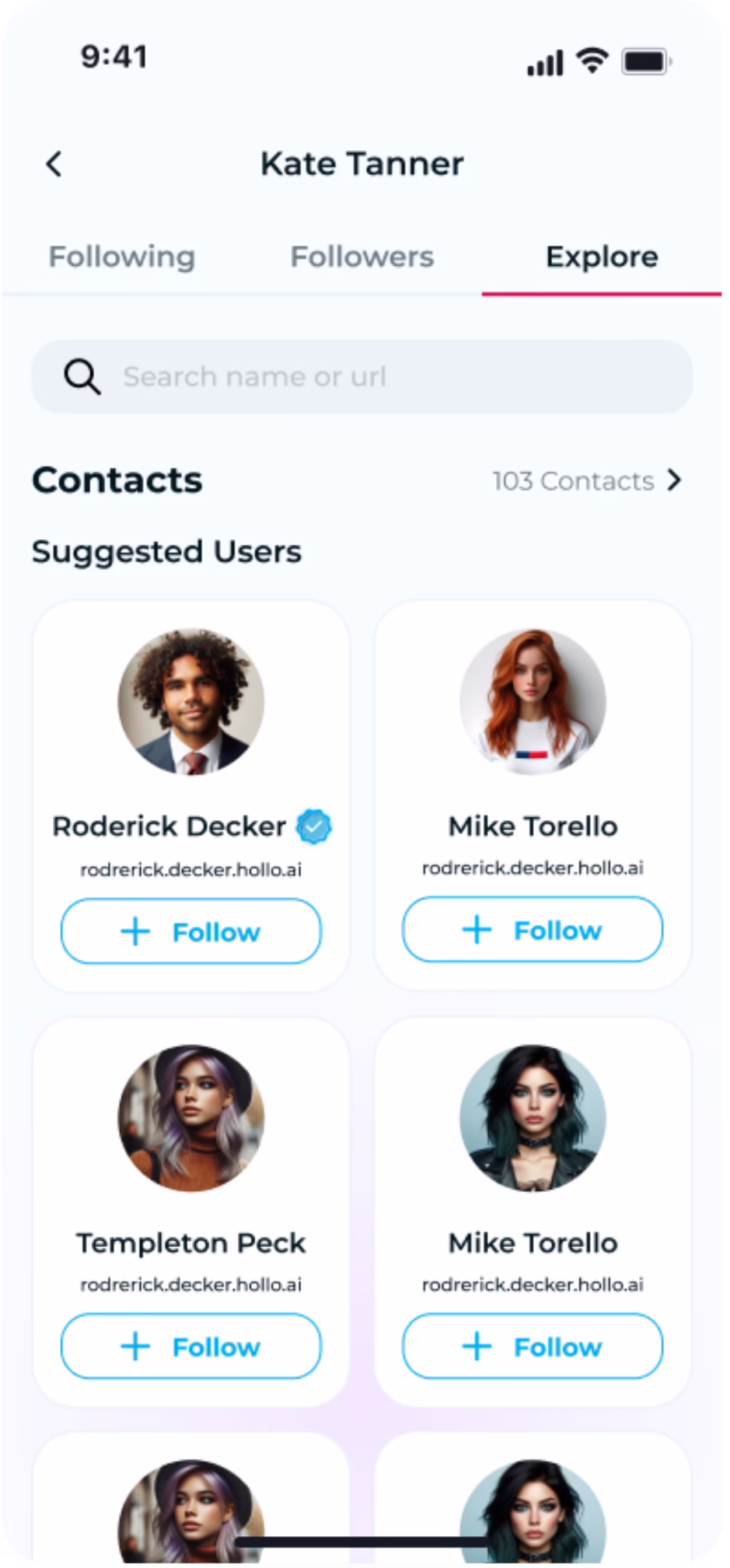The image size is (730, 1568).
Task: Tap the cellular signal icon
Action: [x=545, y=63]
